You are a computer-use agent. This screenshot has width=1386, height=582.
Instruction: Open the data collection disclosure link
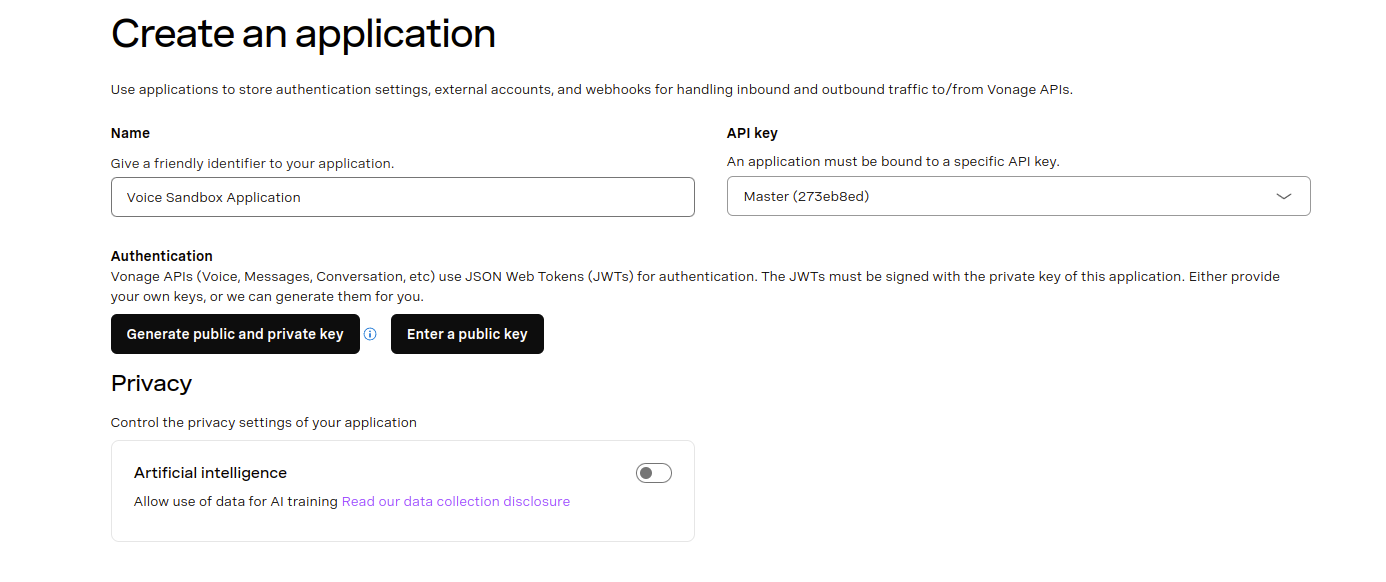456,501
